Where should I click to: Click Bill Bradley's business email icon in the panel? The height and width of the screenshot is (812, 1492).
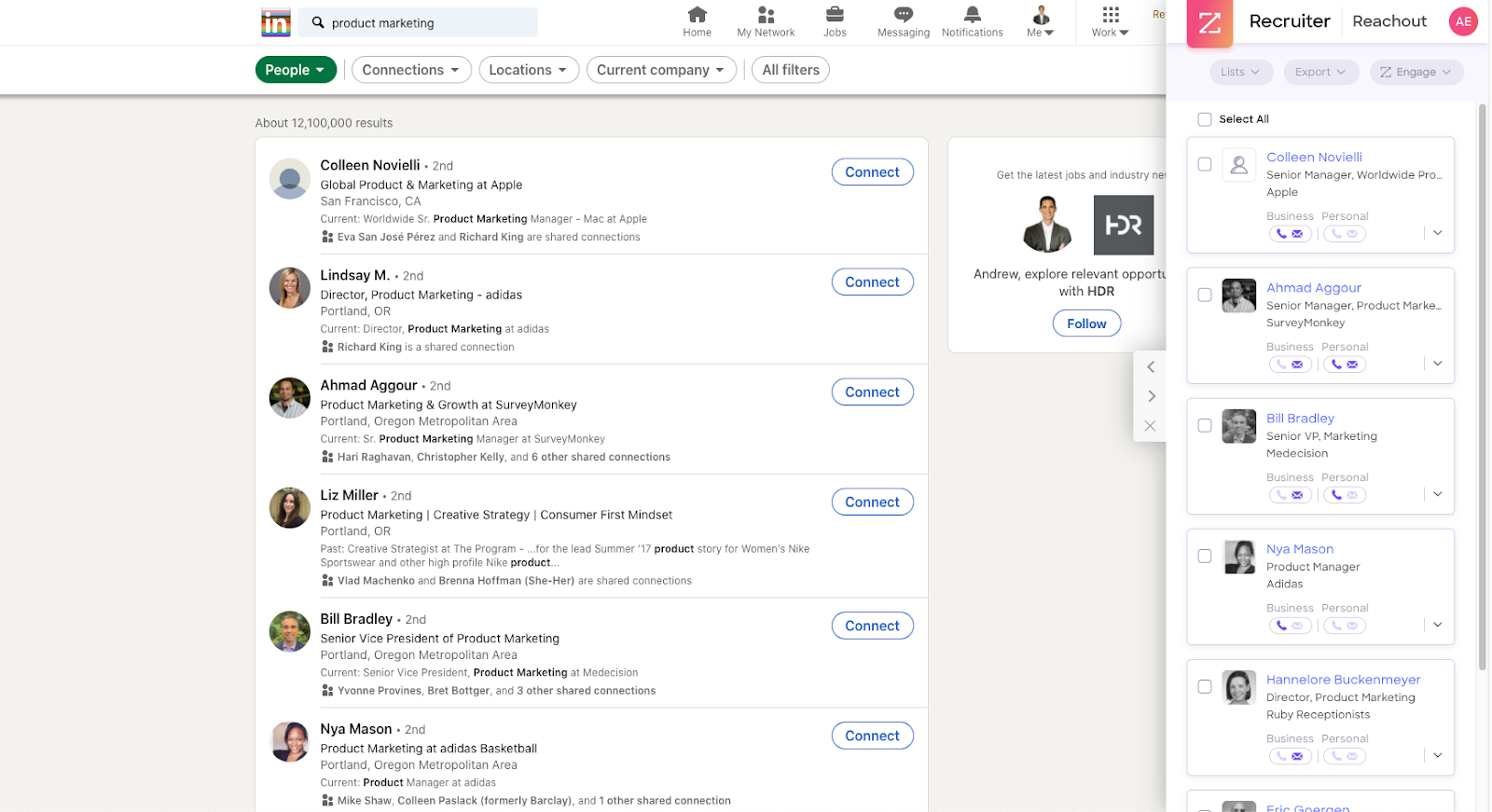click(x=1297, y=495)
